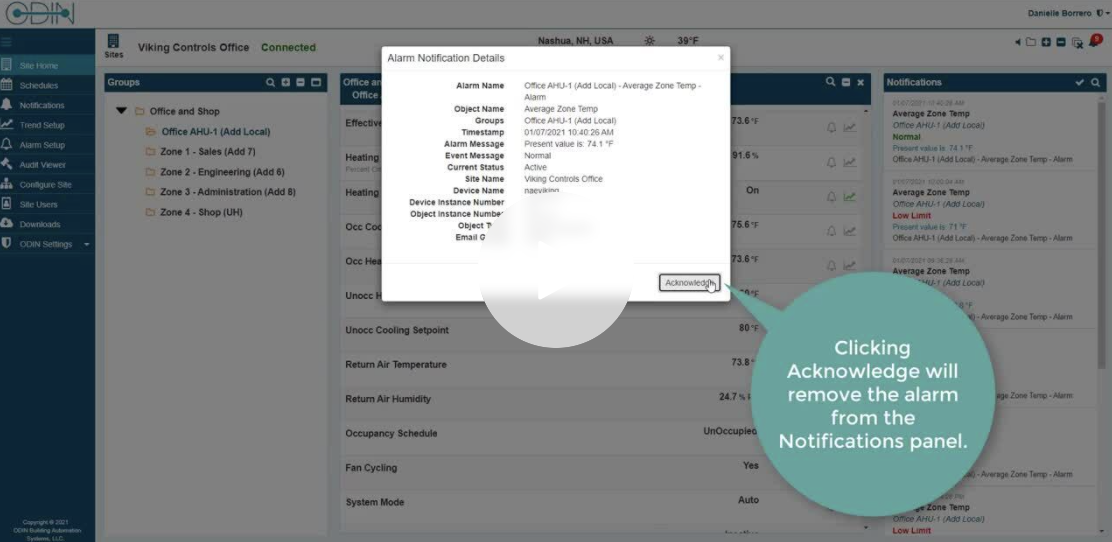This screenshot has height=542, width=1112.
Task: Click the folder icon in the top toolbar
Action: tap(1031, 43)
